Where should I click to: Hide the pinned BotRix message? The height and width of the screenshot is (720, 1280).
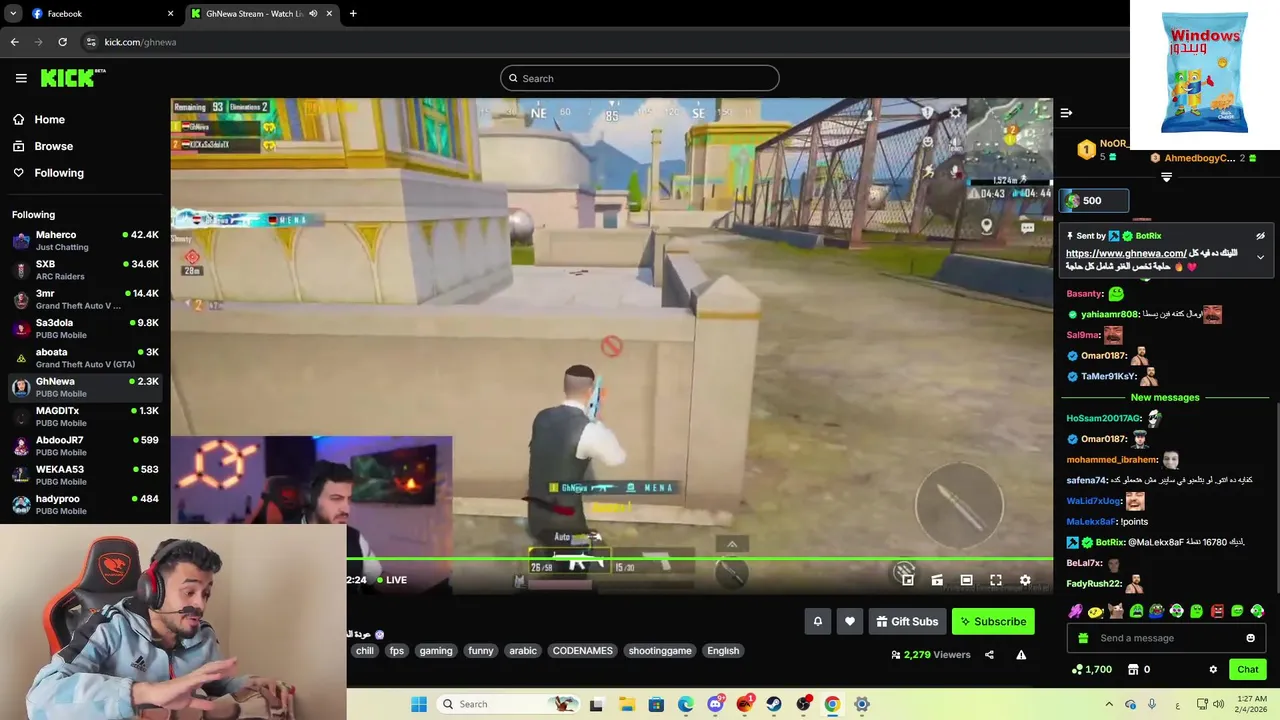[1260, 236]
